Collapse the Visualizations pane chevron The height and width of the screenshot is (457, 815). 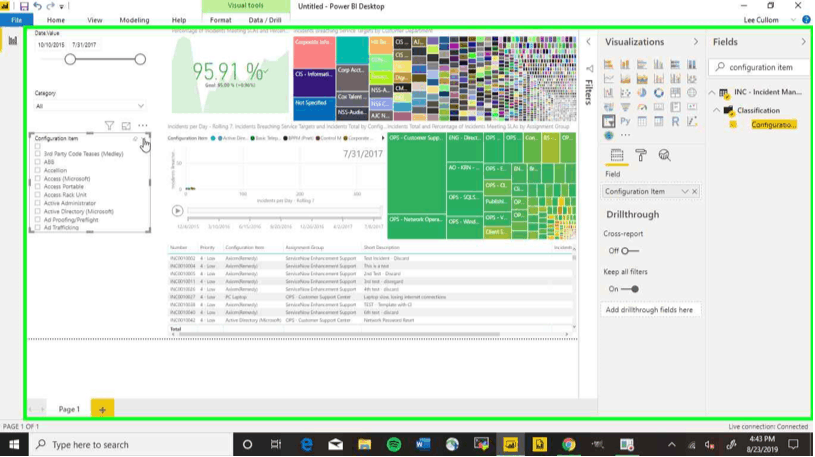pyautogui.click(x=696, y=42)
